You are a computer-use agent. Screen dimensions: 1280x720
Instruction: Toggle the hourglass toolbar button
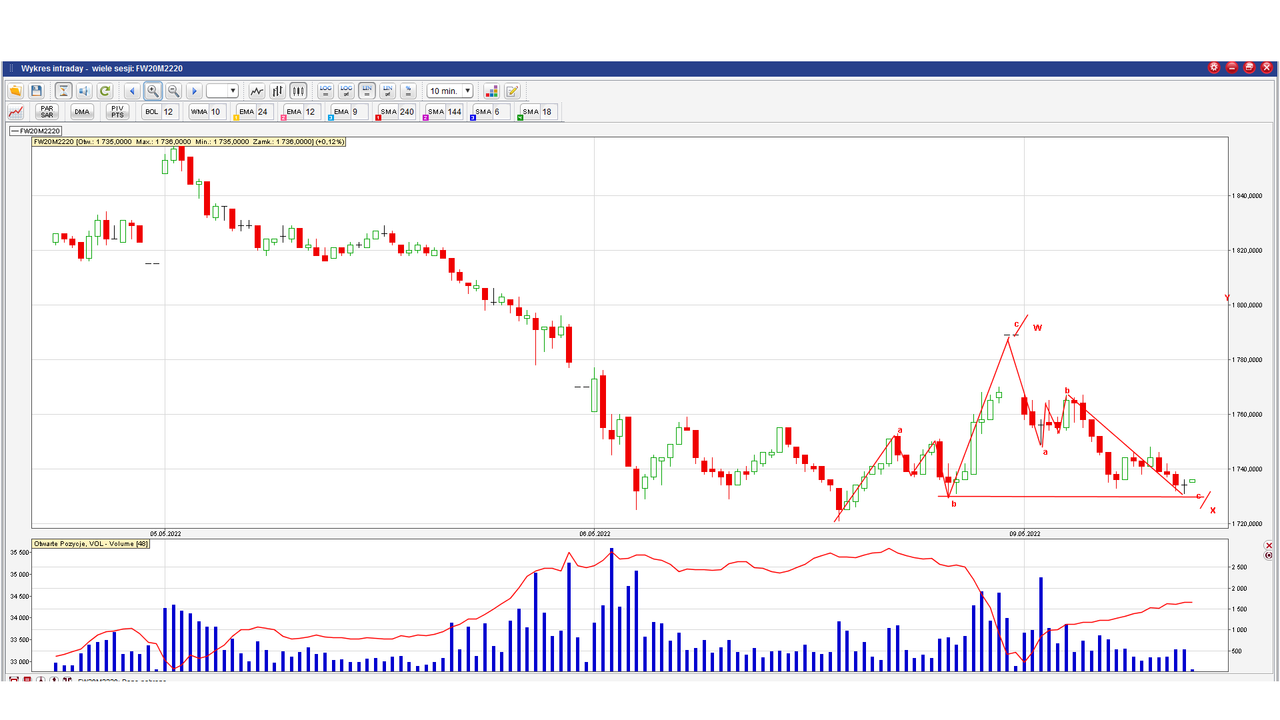(63, 91)
